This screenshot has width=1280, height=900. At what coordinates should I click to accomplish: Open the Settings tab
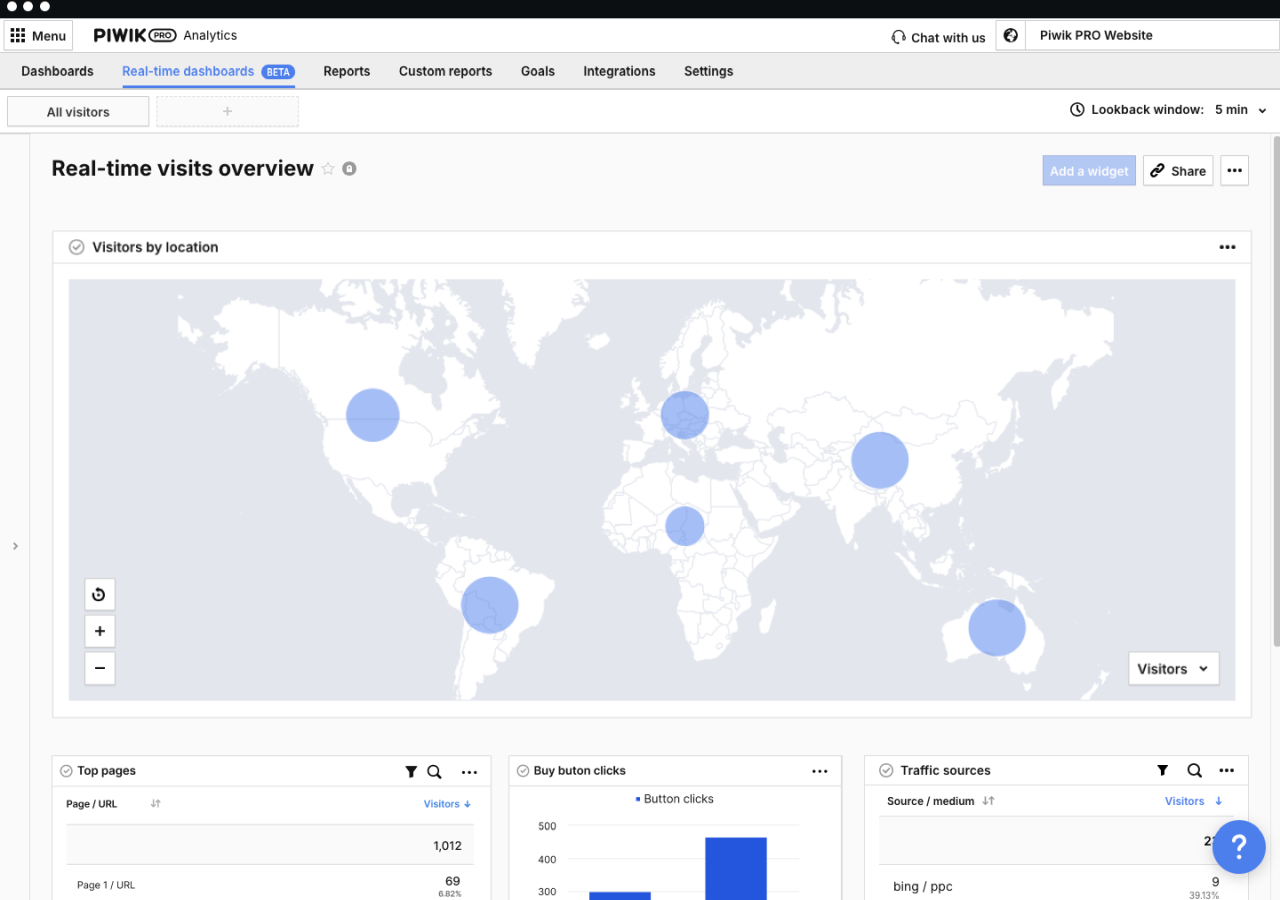click(x=709, y=72)
